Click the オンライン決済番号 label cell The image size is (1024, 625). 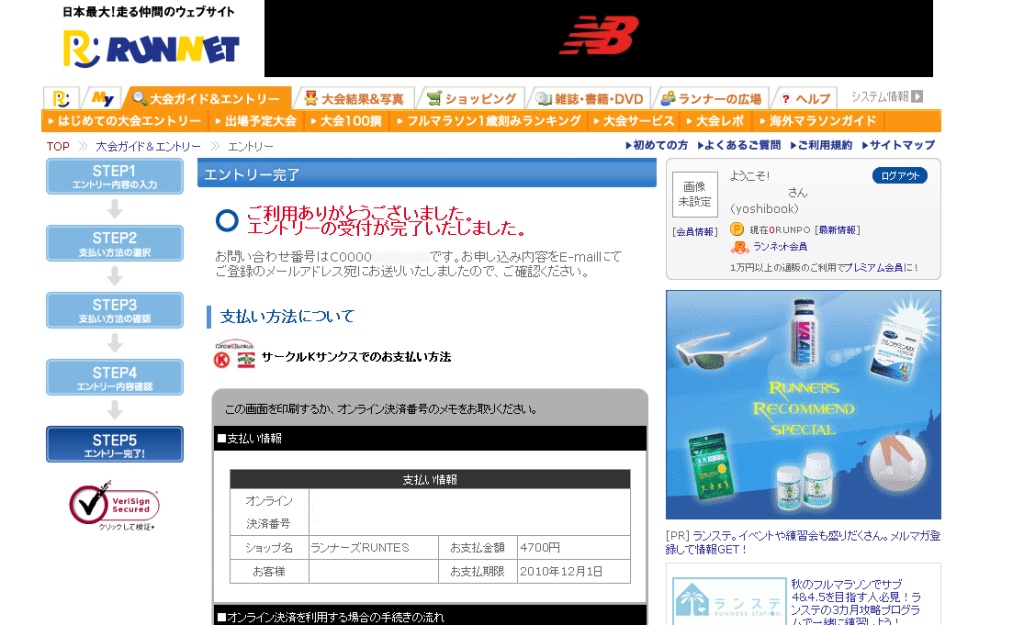point(269,512)
